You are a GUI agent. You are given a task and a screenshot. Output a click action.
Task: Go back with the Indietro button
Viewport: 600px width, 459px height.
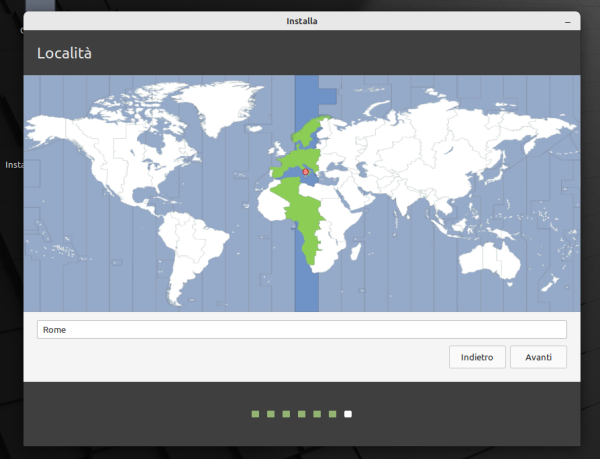point(477,356)
